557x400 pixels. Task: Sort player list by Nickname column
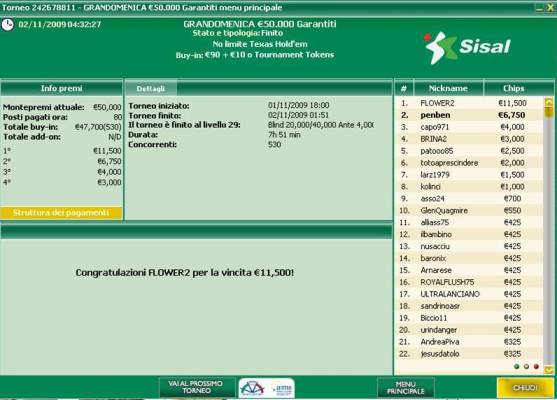(x=448, y=88)
